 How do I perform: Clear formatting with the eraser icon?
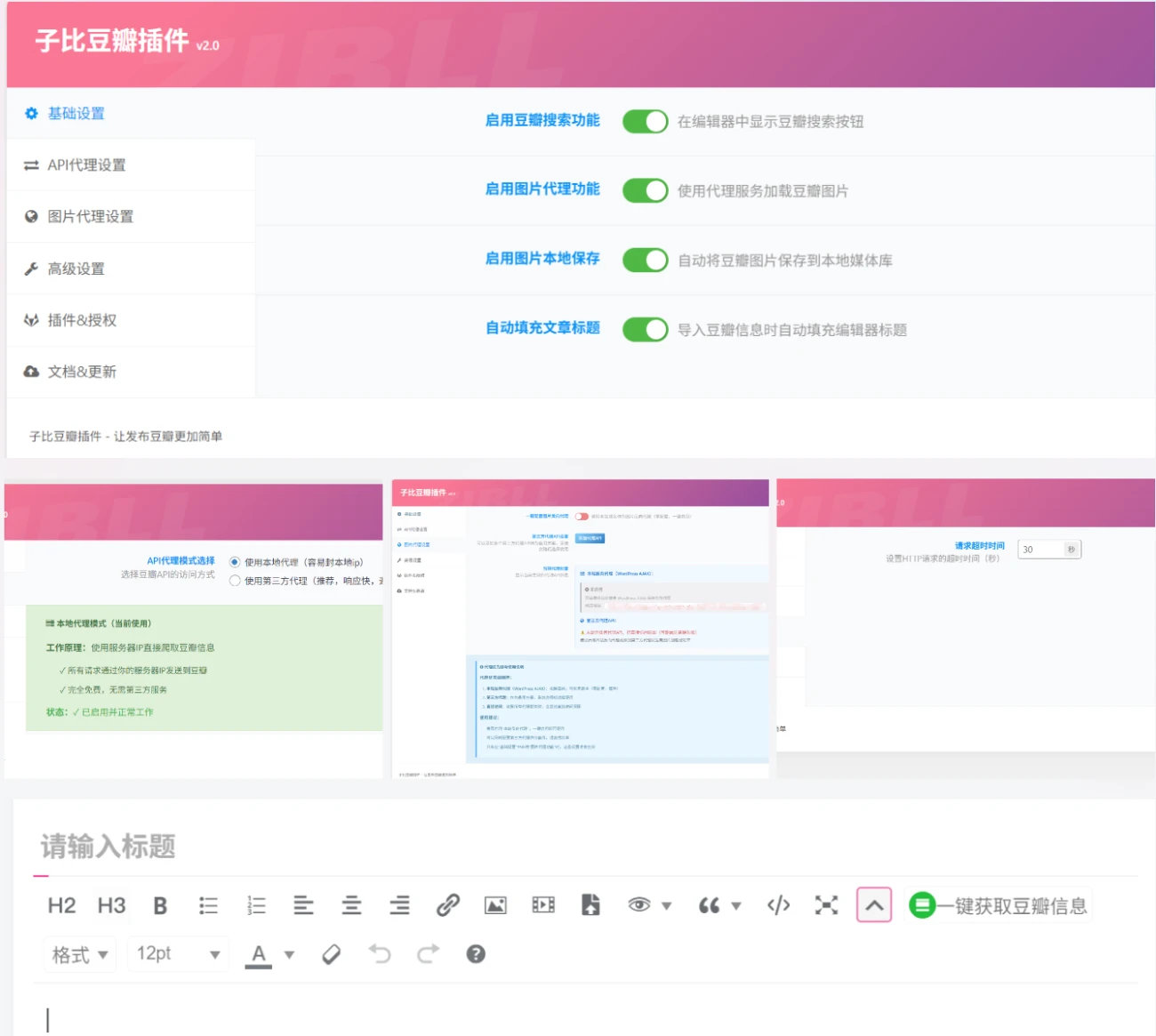pos(332,954)
